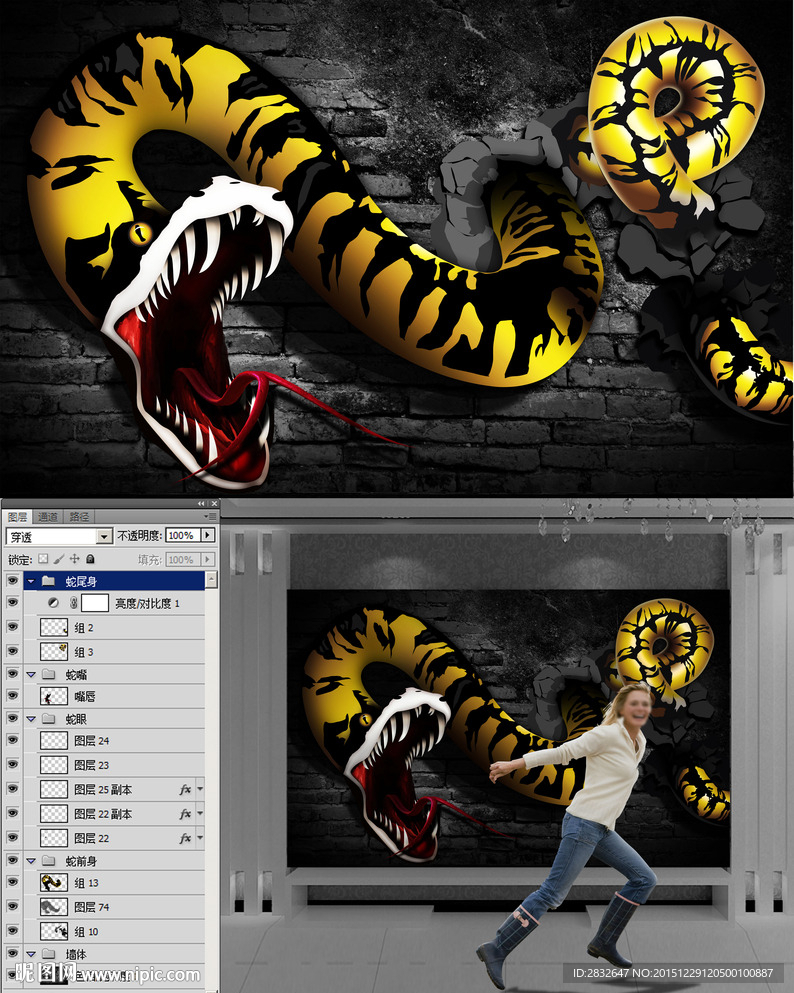Collapse the 蛇眼 group triangle
The height and width of the screenshot is (993, 794).
pyautogui.click(x=30, y=719)
